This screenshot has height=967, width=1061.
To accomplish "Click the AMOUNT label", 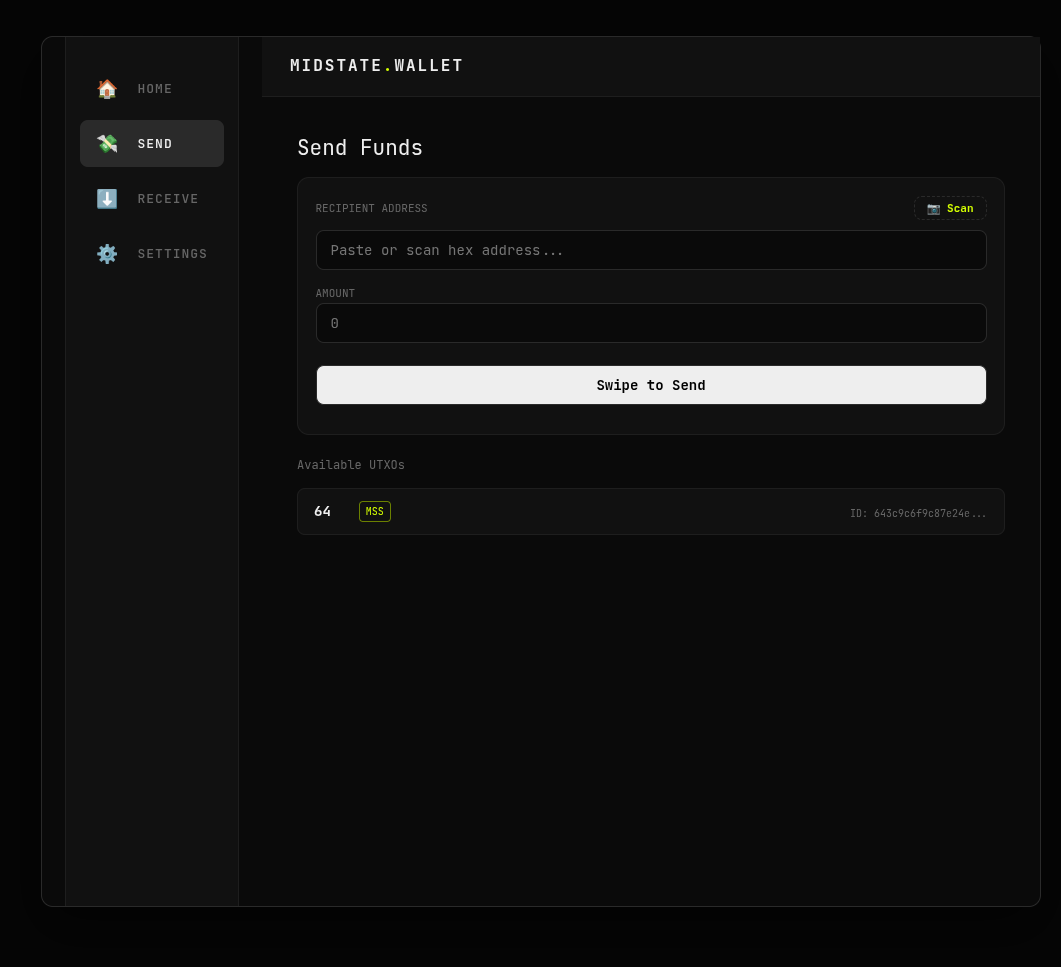I will click(335, 293).
